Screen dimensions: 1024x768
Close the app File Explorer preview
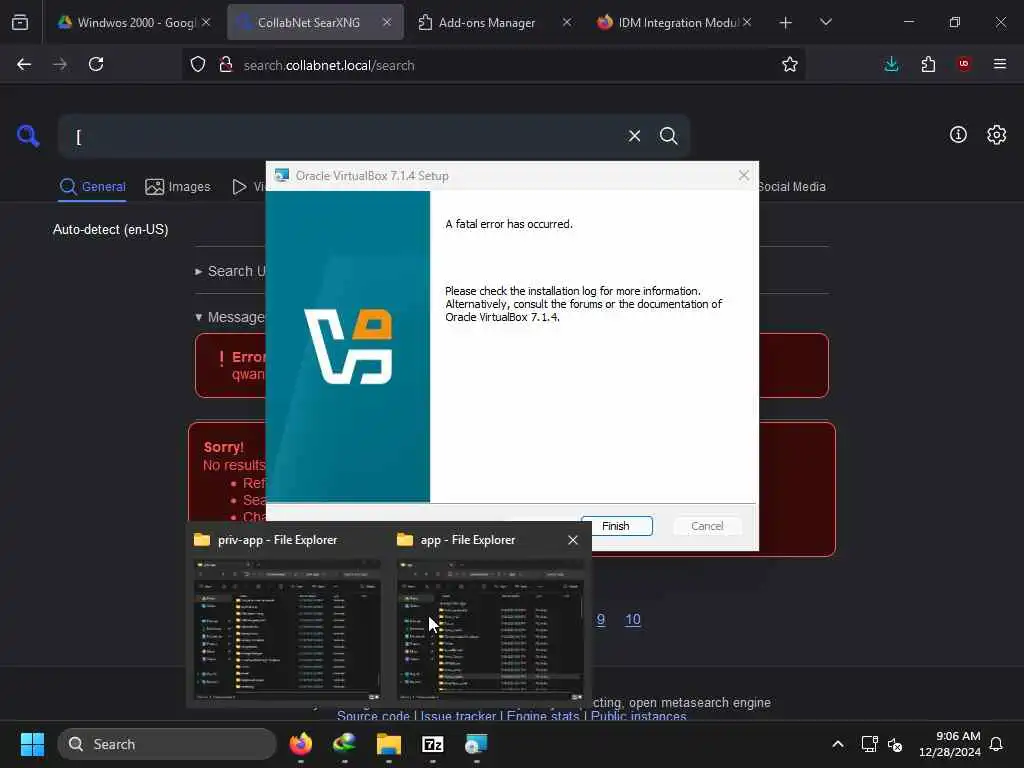pyautogui.click(x=573, y=540)
